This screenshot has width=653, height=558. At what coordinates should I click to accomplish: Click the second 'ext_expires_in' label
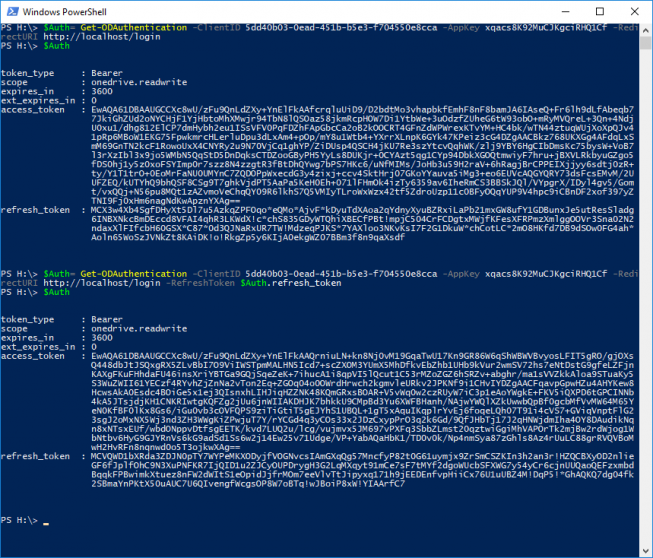point(38,347)
